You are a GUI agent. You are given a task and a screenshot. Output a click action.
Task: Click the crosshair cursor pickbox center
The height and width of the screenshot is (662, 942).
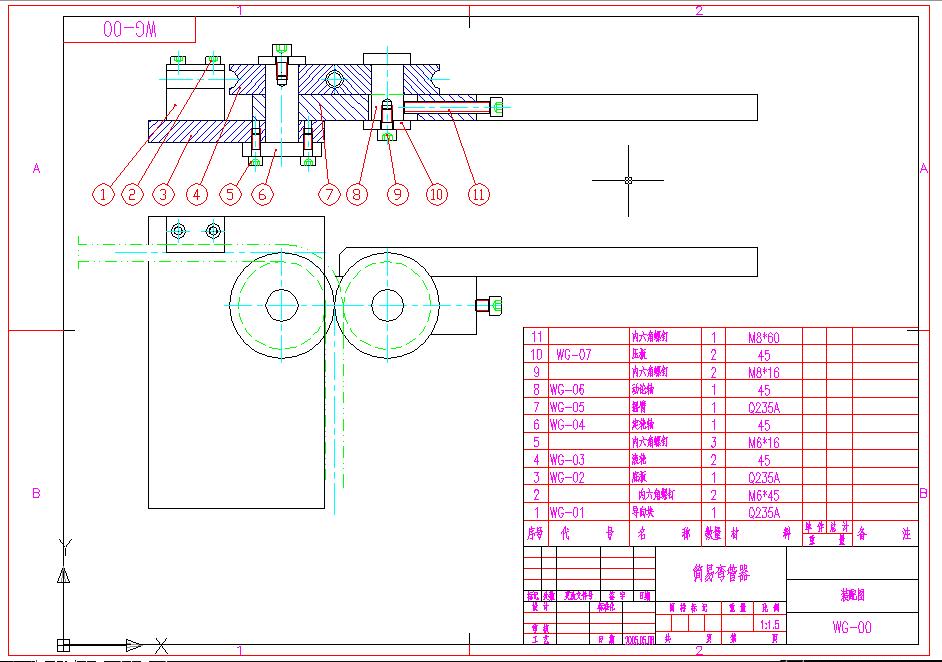tap(628, 180)
